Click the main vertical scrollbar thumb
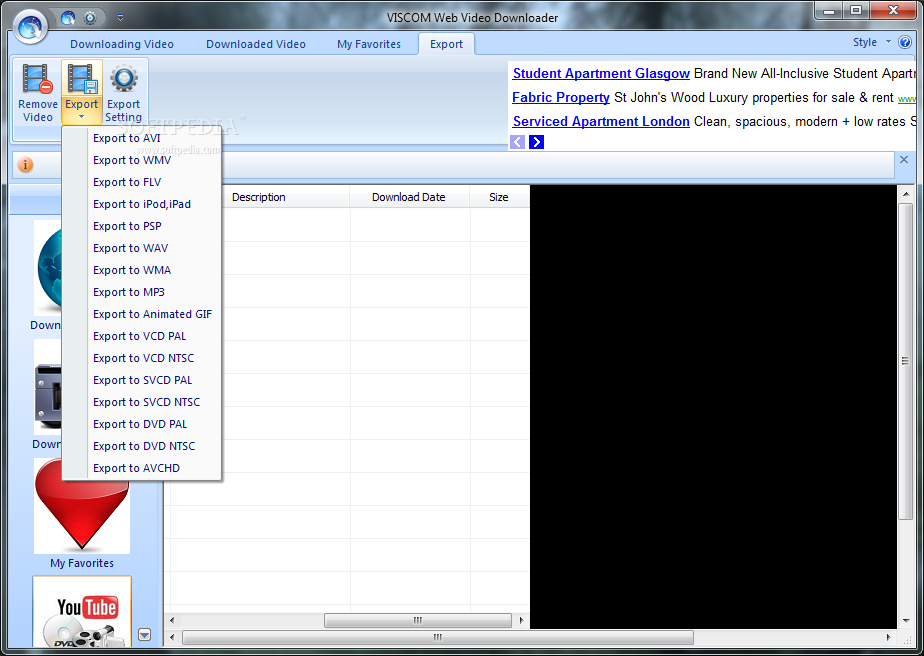Screen dimensions: 924x656 pos(906,361)
